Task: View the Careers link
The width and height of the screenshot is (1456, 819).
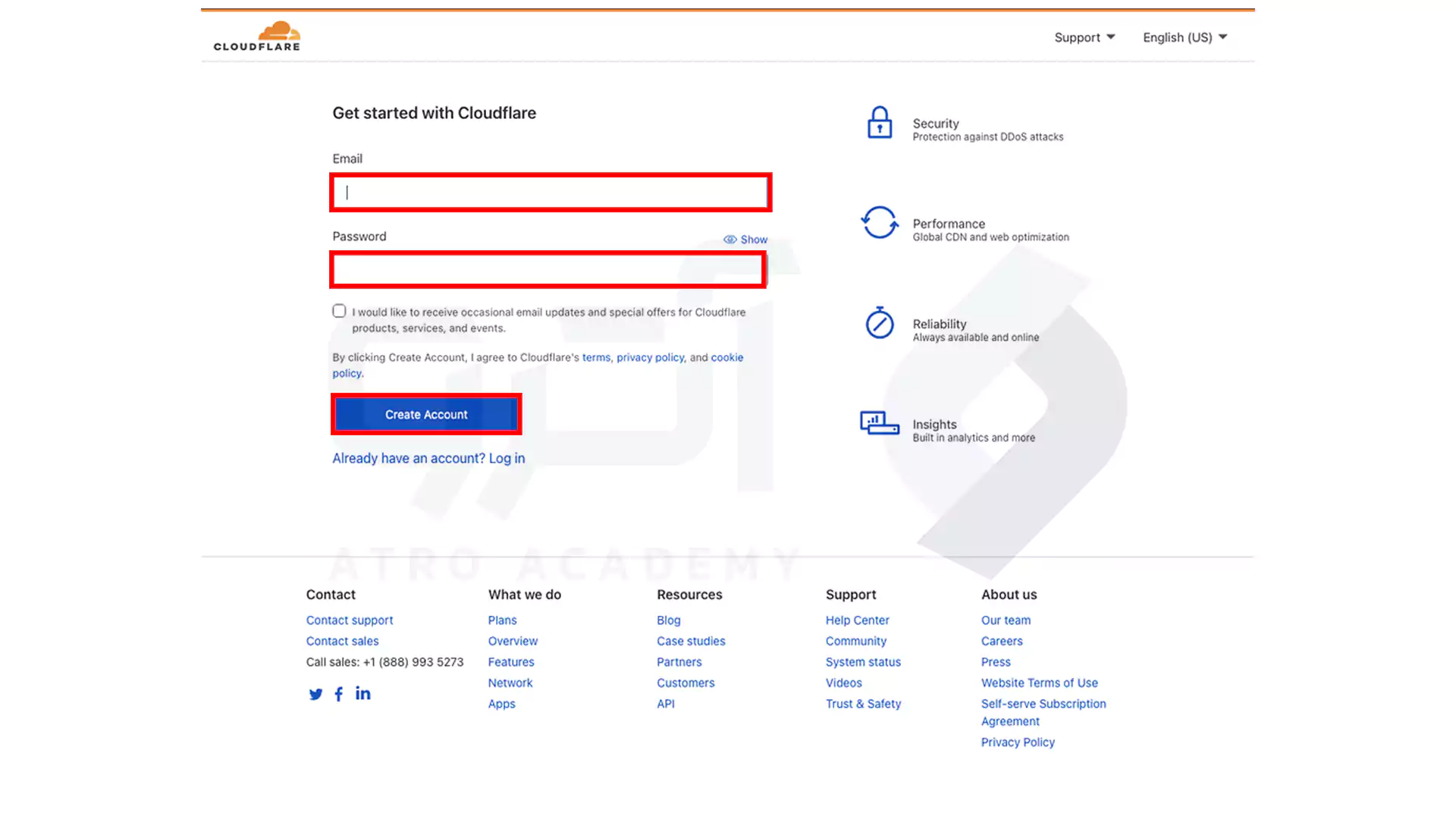Action: [1002, 642]
